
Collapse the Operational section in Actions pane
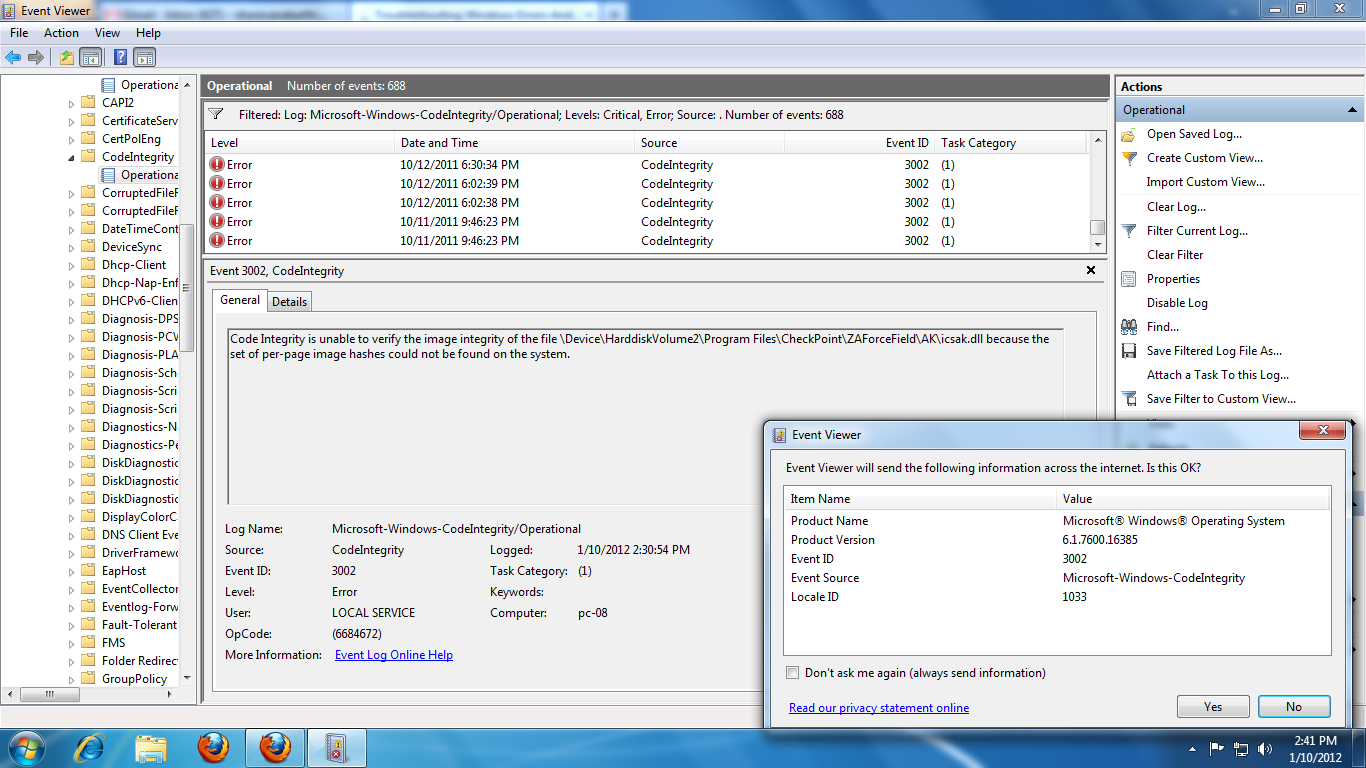tap(1352, 110)
